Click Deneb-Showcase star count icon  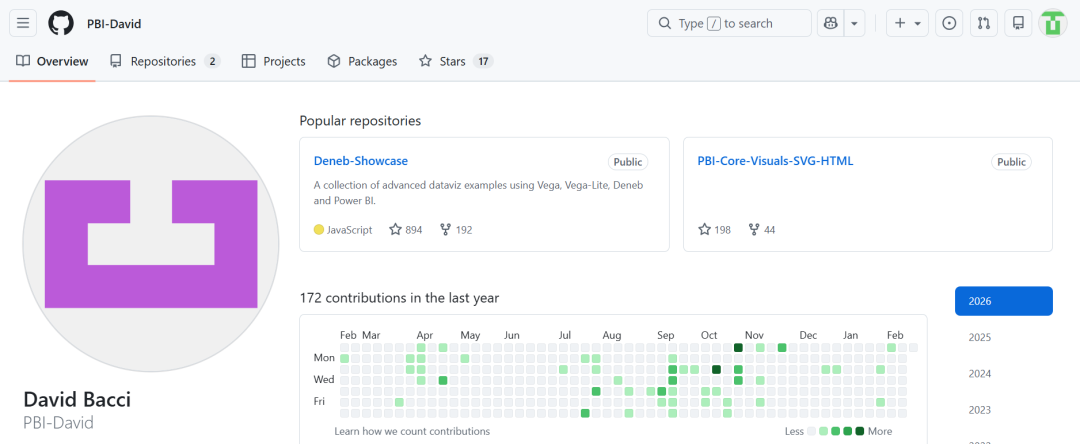pos(395,230)
